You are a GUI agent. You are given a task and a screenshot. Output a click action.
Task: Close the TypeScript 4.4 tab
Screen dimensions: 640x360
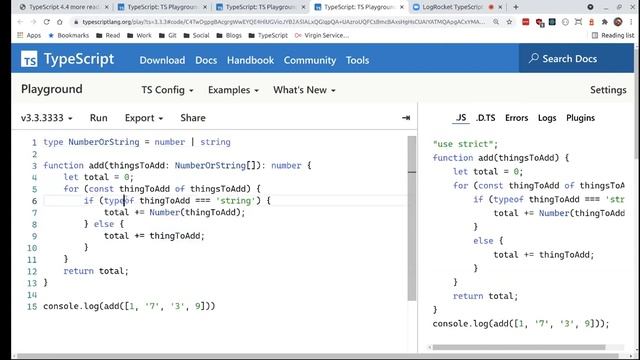click(107, 7)
